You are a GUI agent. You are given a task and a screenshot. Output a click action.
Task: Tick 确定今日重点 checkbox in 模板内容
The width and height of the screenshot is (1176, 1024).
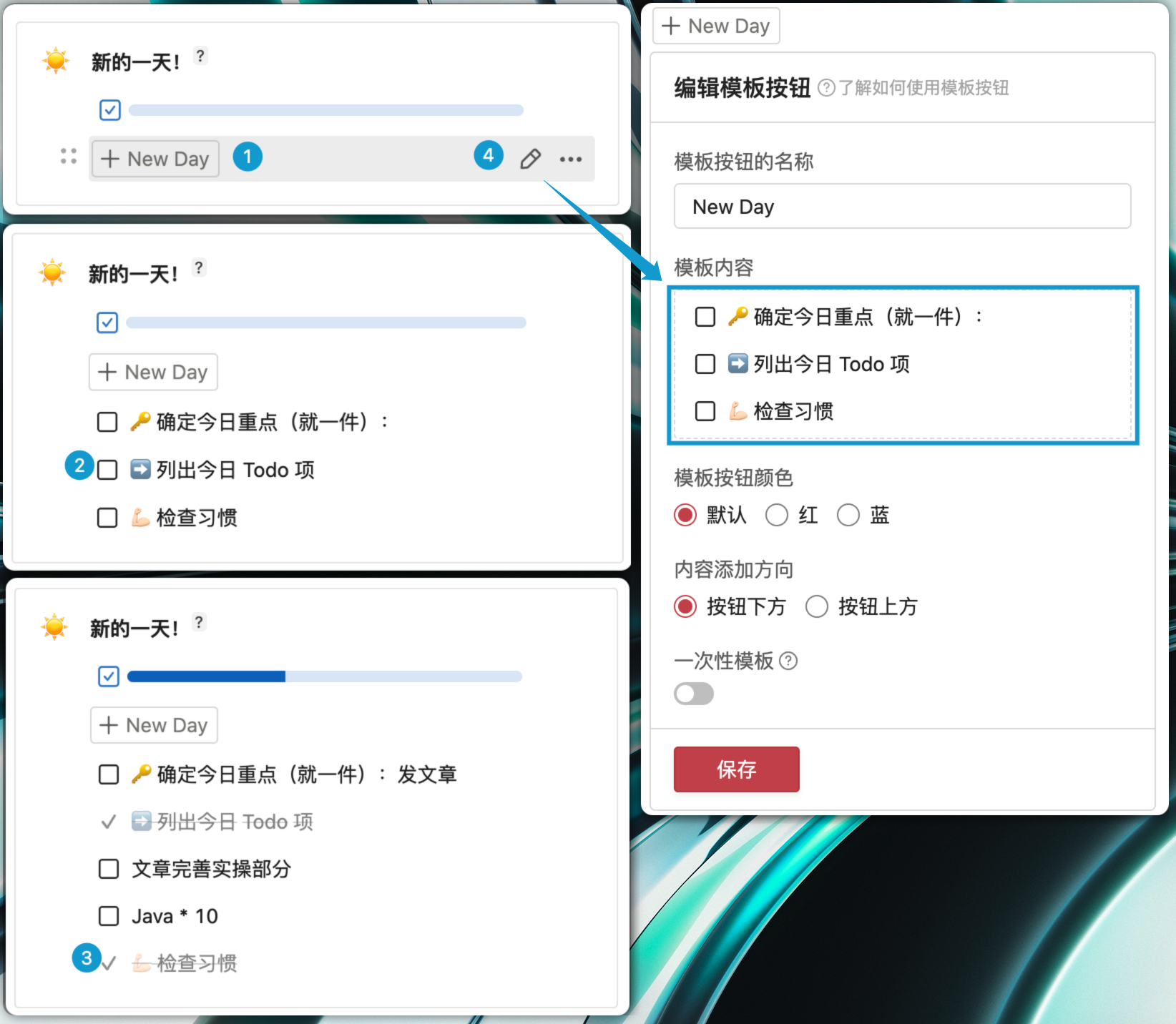tap(705, 317)
